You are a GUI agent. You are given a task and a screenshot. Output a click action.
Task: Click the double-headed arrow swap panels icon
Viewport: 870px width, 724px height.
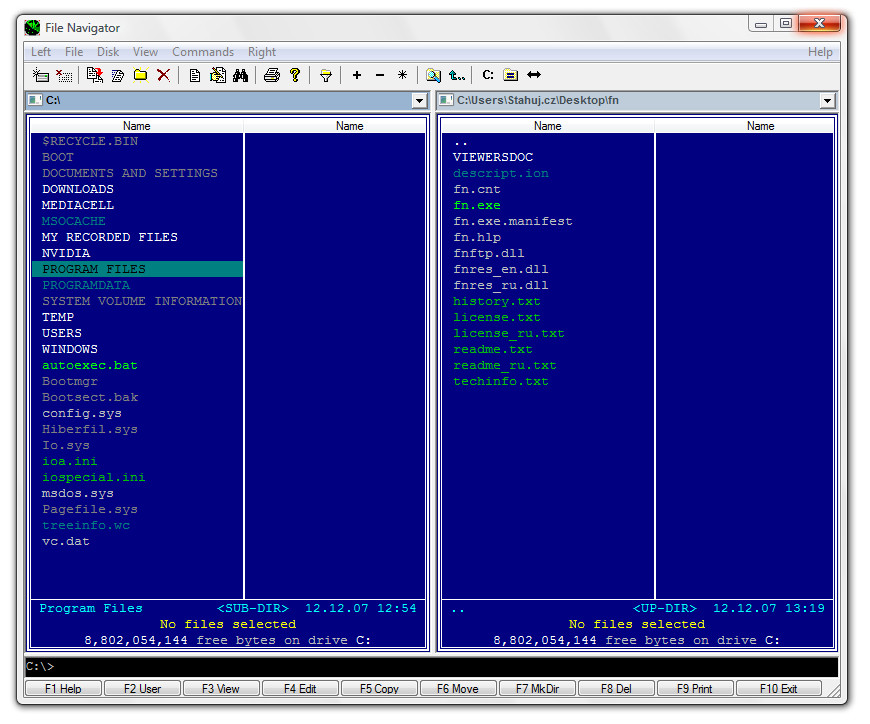click(x=534, y=75)
